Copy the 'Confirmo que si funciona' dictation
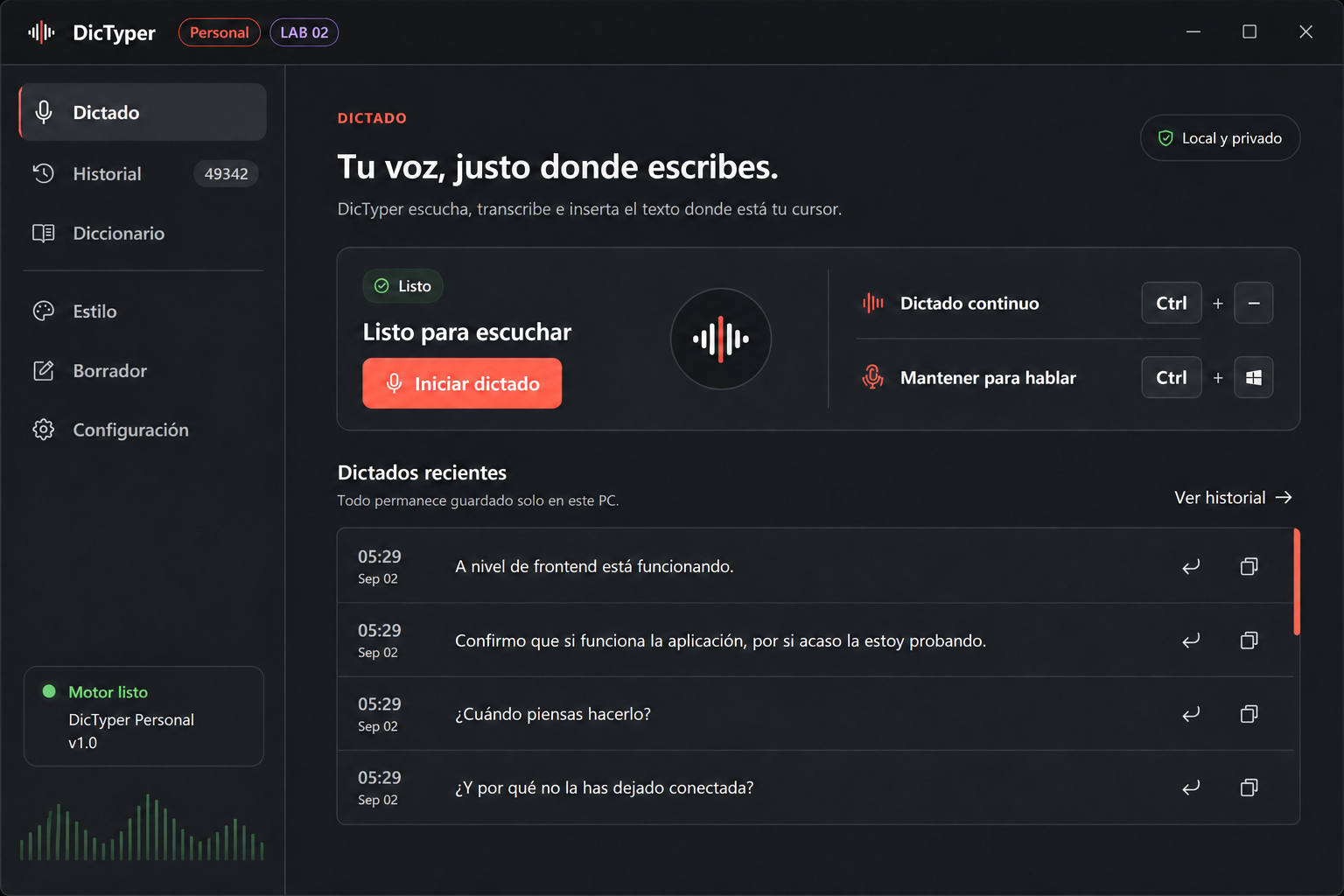 (x=1249, y=640)
